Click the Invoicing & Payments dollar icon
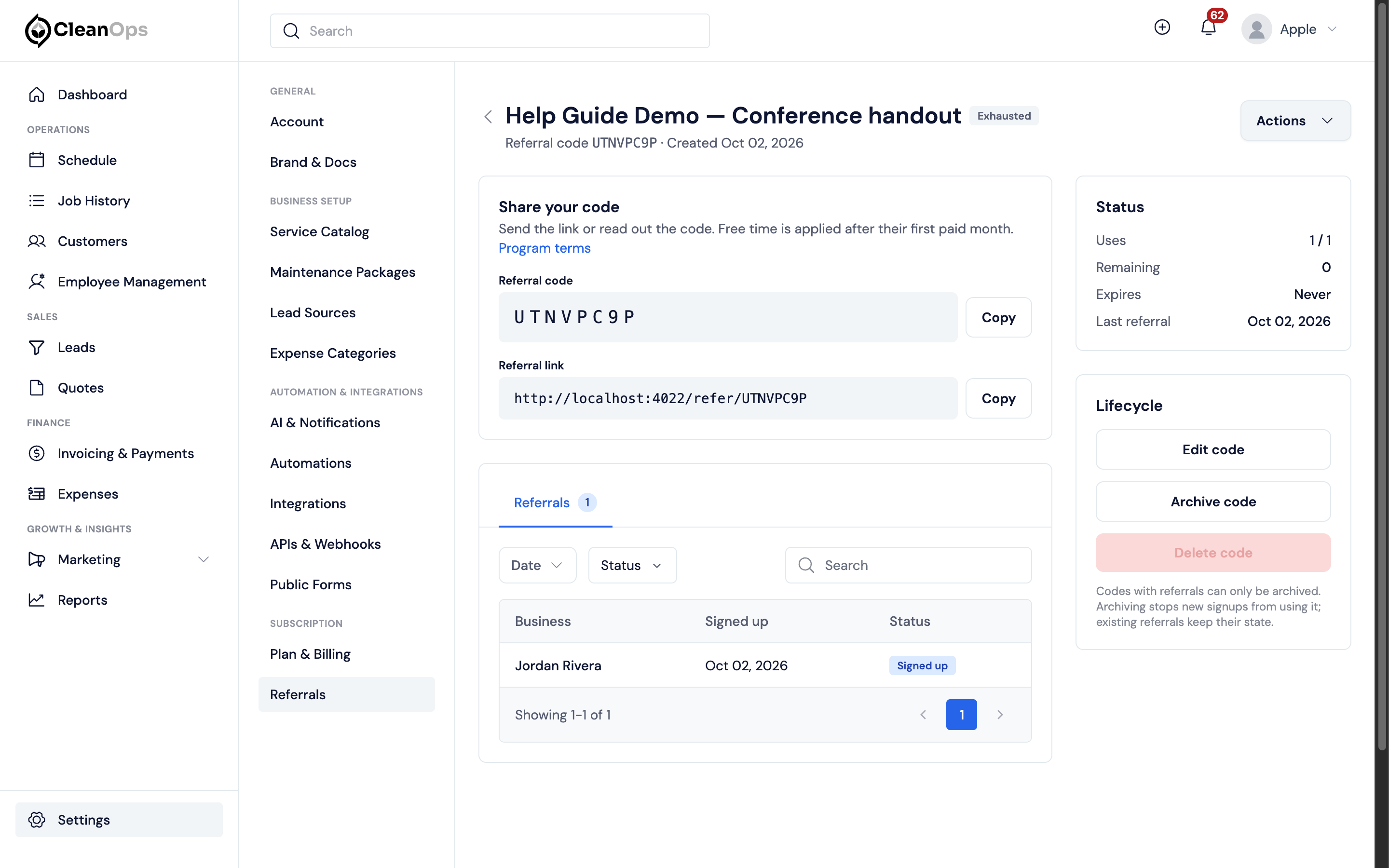Viewport: 1389px width, 868px height. 37,453
